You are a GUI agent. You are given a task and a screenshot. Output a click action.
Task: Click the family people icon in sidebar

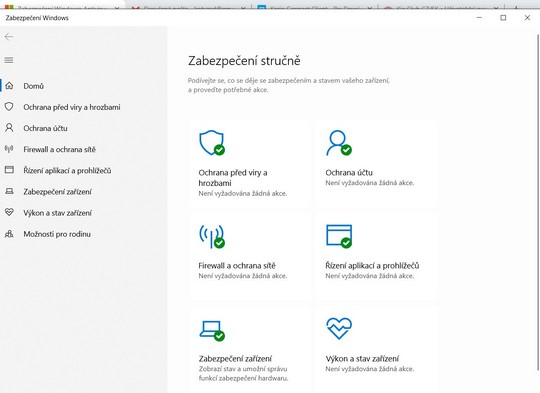point(9,234)
